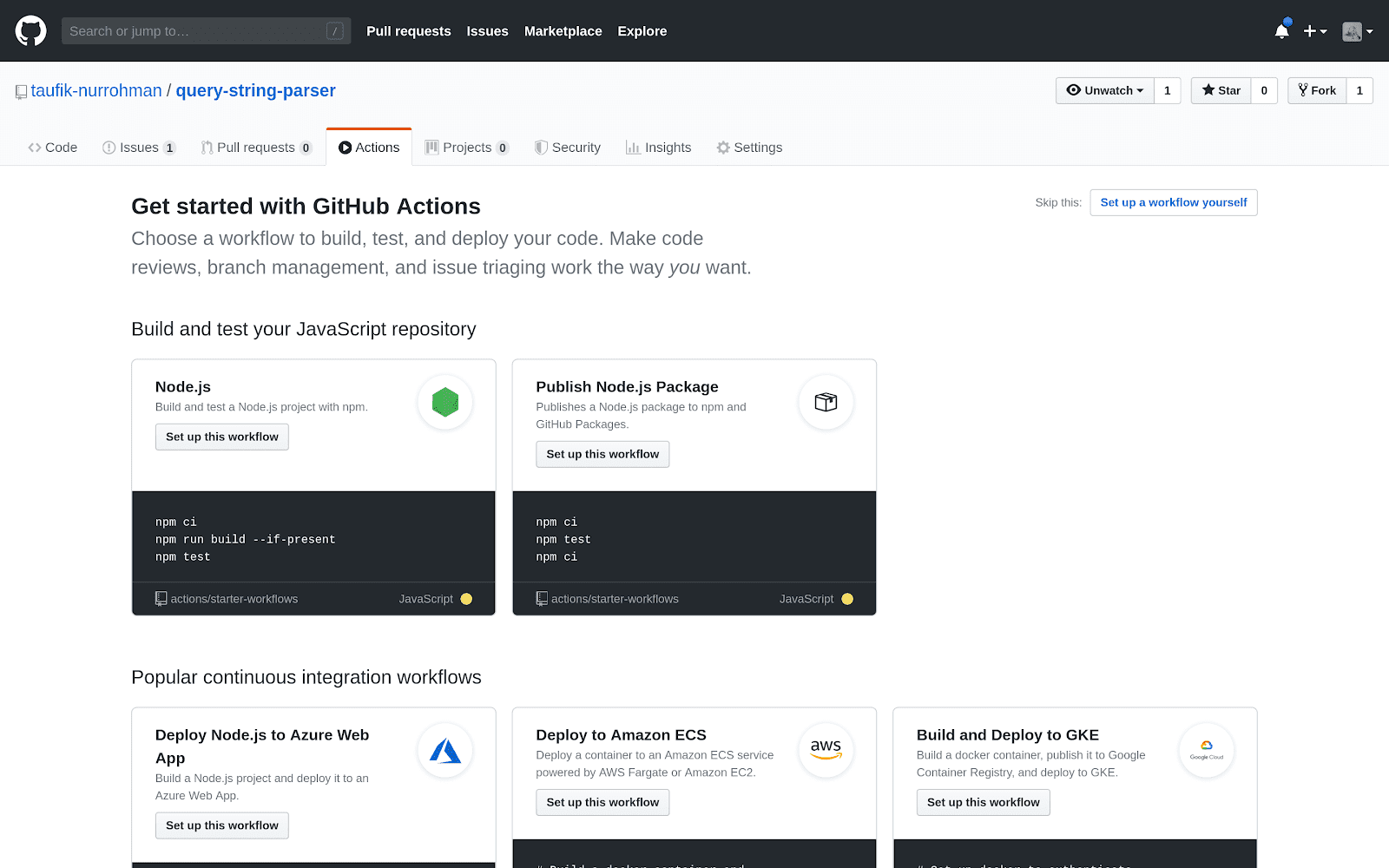Switch to the Projects tab
This screenshot has width=1389, height=868.
coord(467,148)
